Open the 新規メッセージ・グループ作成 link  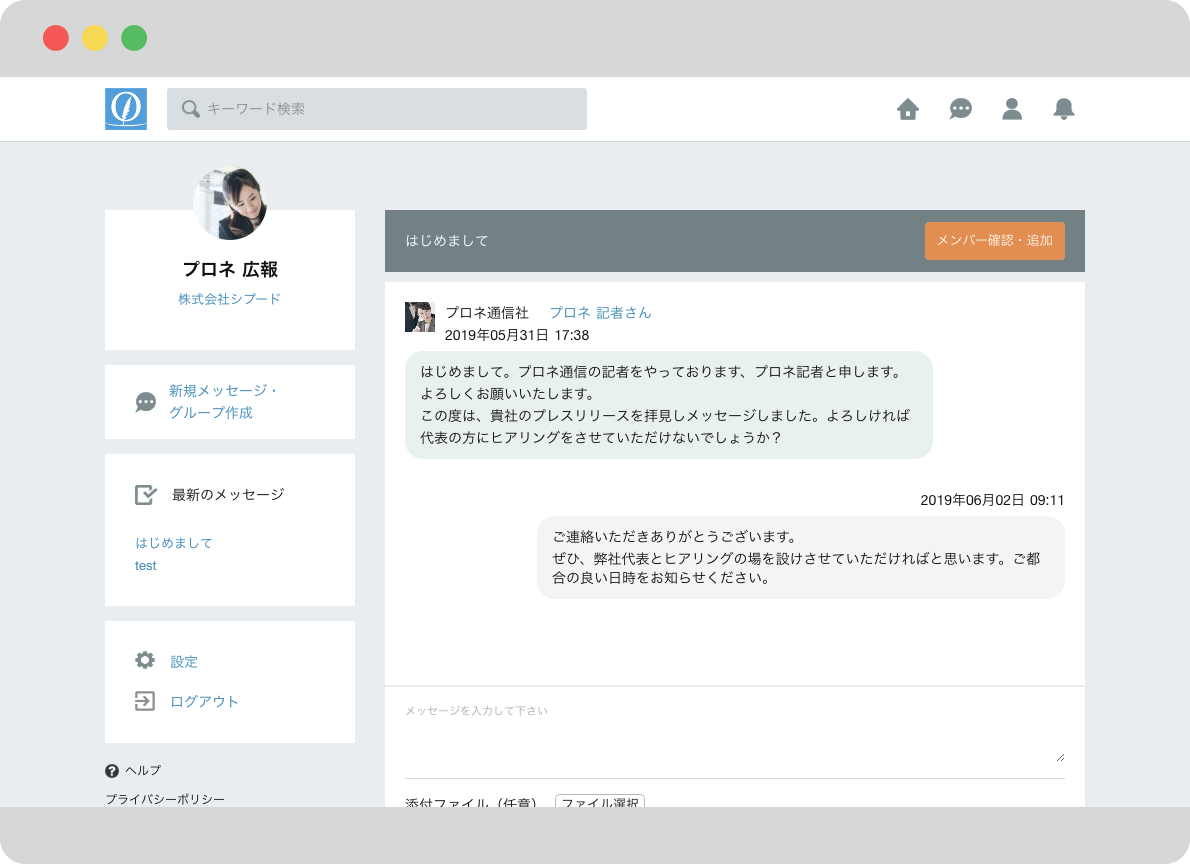coord(223,402)
